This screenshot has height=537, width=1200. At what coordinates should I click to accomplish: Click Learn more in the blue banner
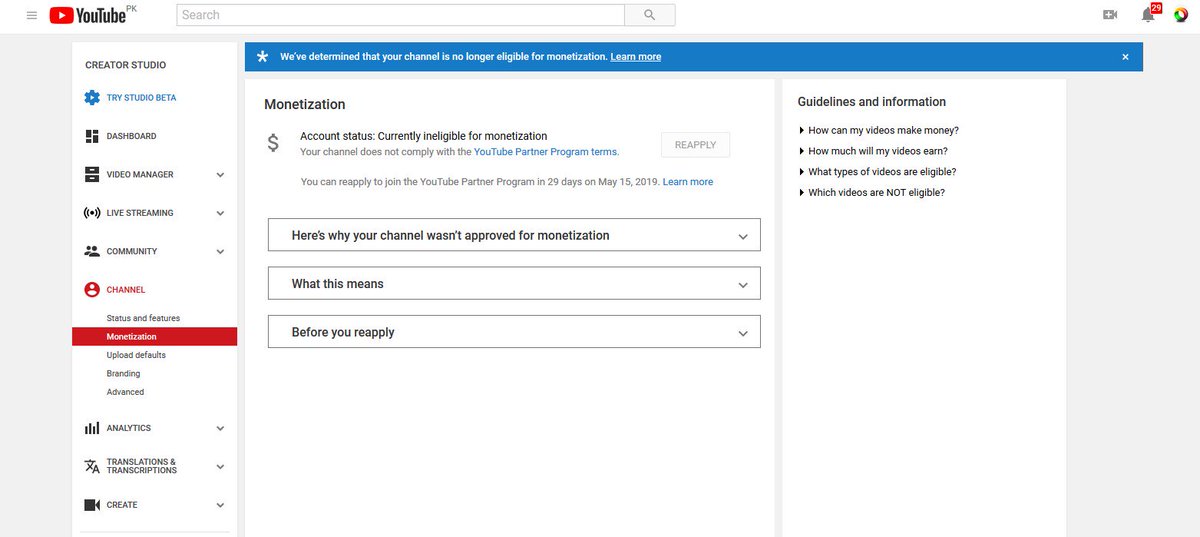click(636, 57)
